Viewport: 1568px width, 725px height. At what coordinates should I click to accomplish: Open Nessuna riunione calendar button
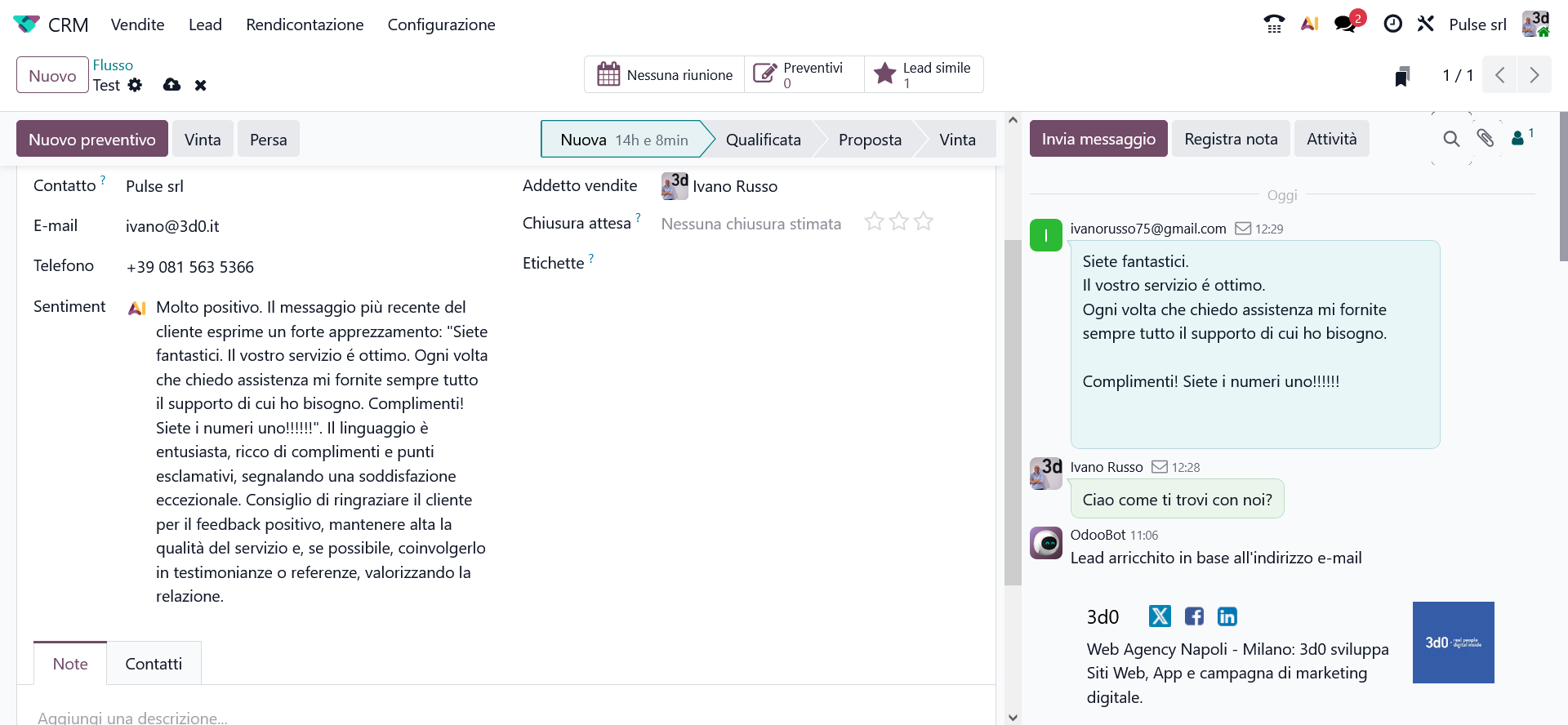(x=664, y=75)
